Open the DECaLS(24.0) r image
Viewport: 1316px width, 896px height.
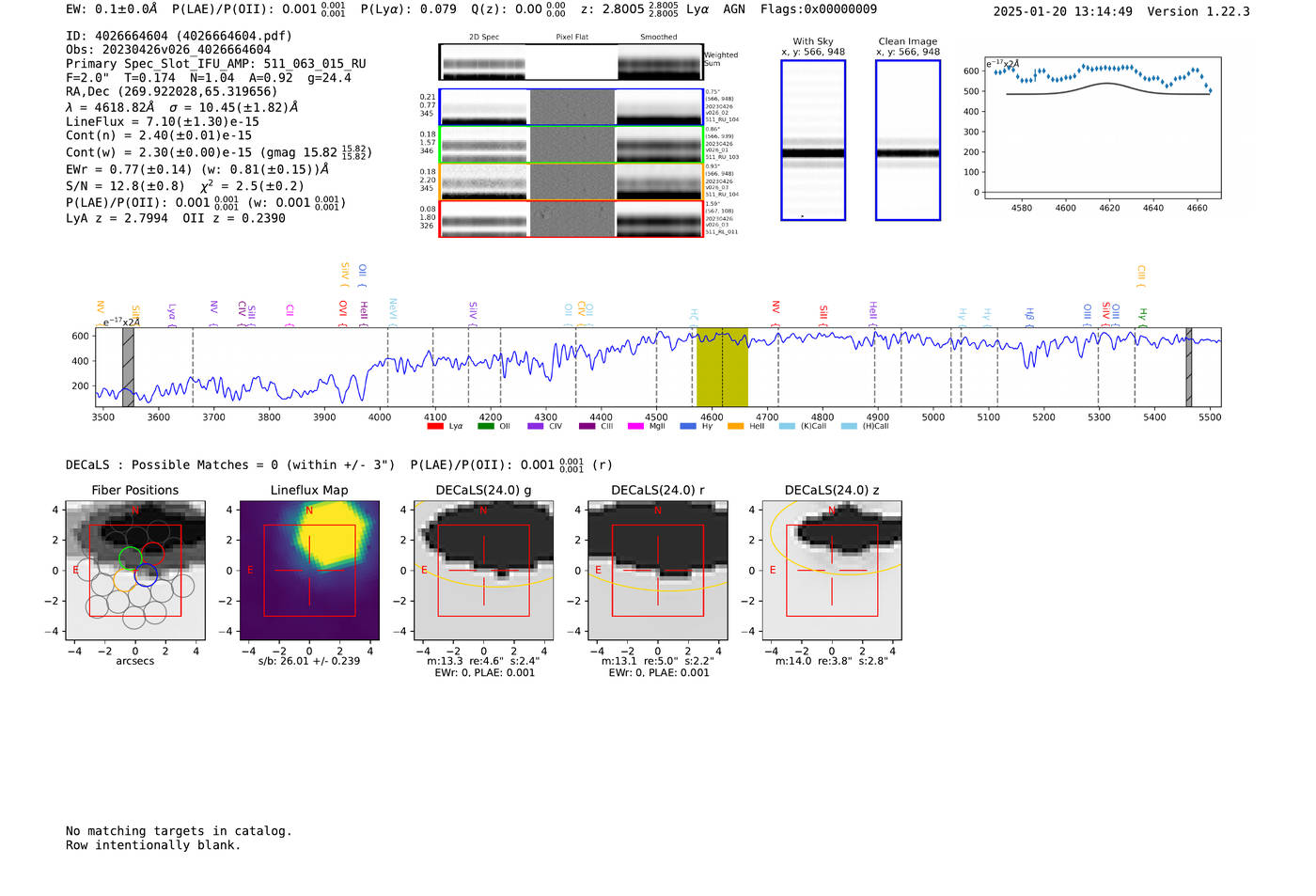click(x=658, y=571)
